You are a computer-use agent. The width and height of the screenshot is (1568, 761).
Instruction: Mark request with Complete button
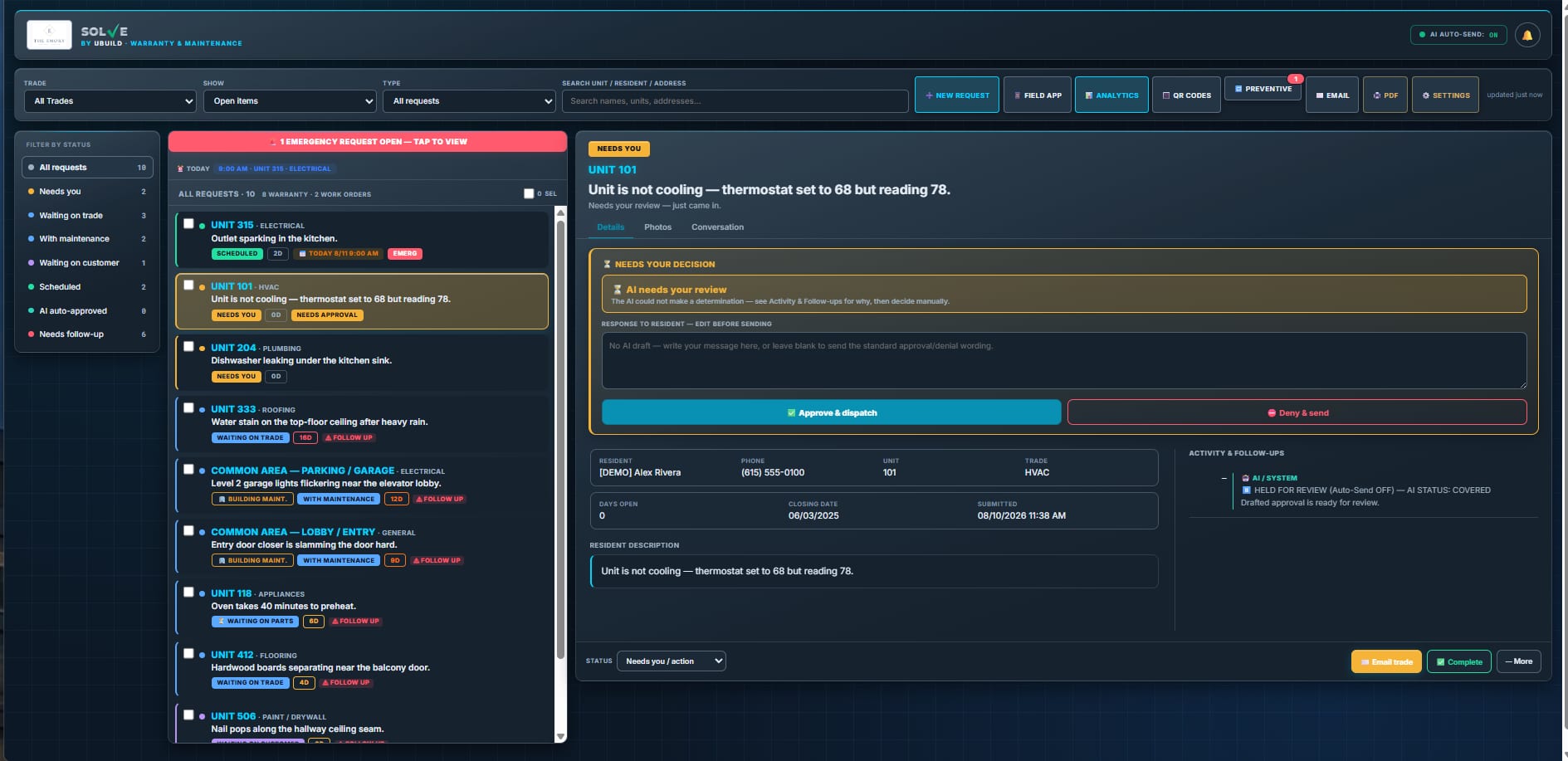(1459, 661)
